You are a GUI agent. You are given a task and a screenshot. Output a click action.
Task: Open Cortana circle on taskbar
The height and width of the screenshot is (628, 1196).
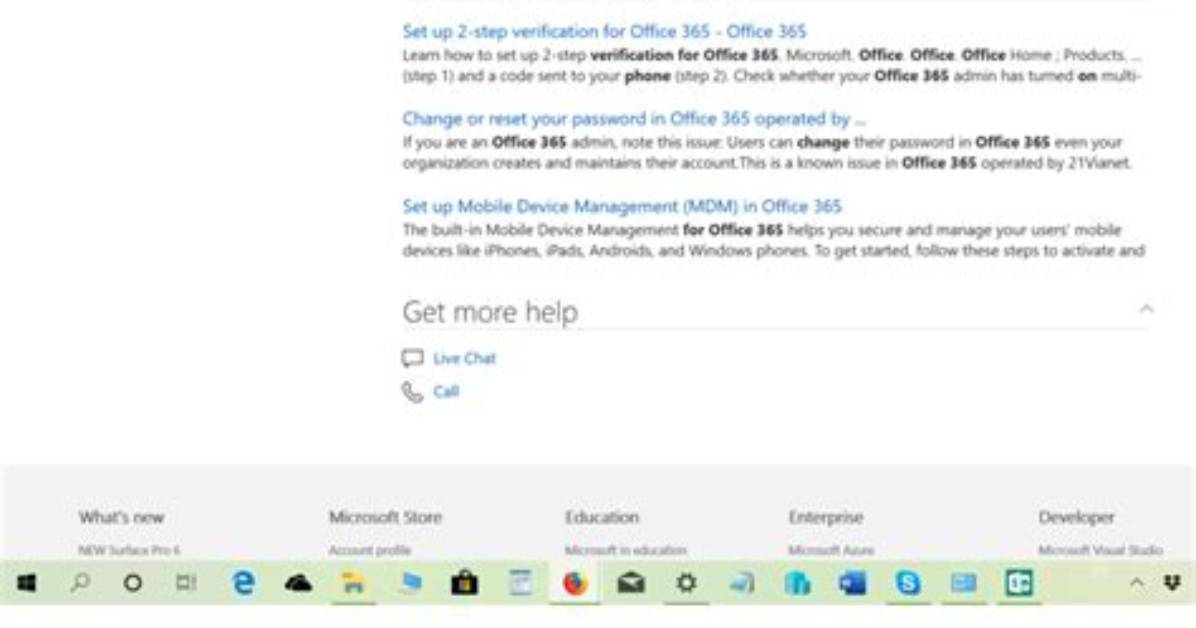coord(133,584)
